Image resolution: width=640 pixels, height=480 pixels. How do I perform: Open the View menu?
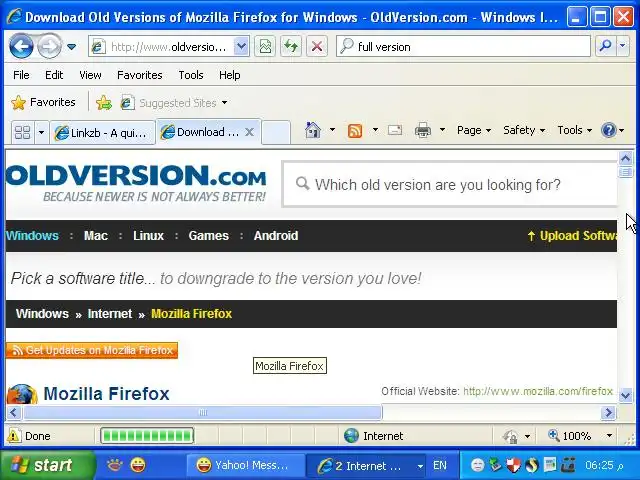point(90,75)
